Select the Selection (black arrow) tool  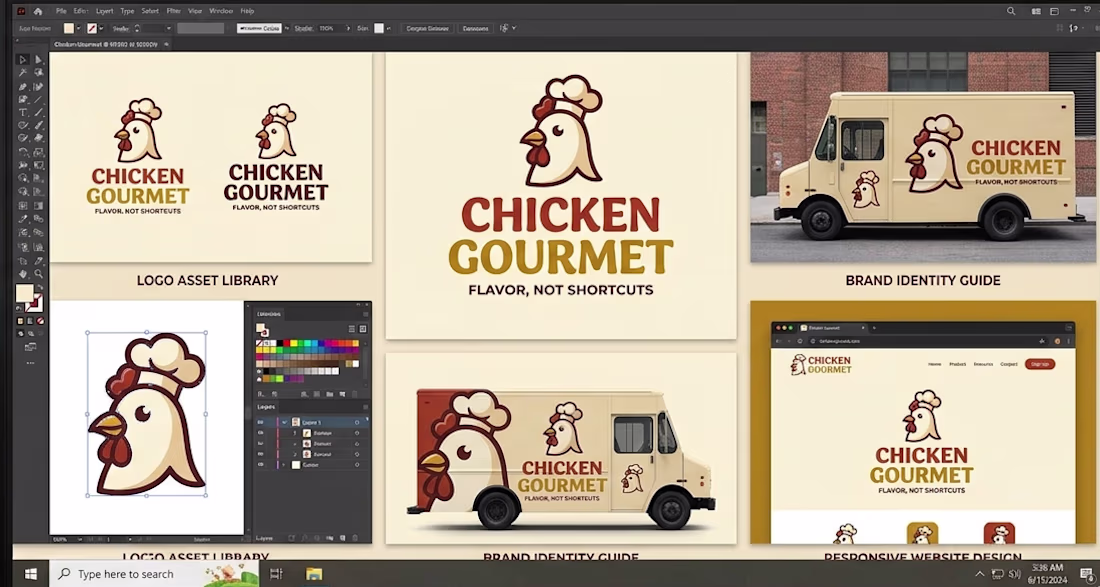(23, 60)
